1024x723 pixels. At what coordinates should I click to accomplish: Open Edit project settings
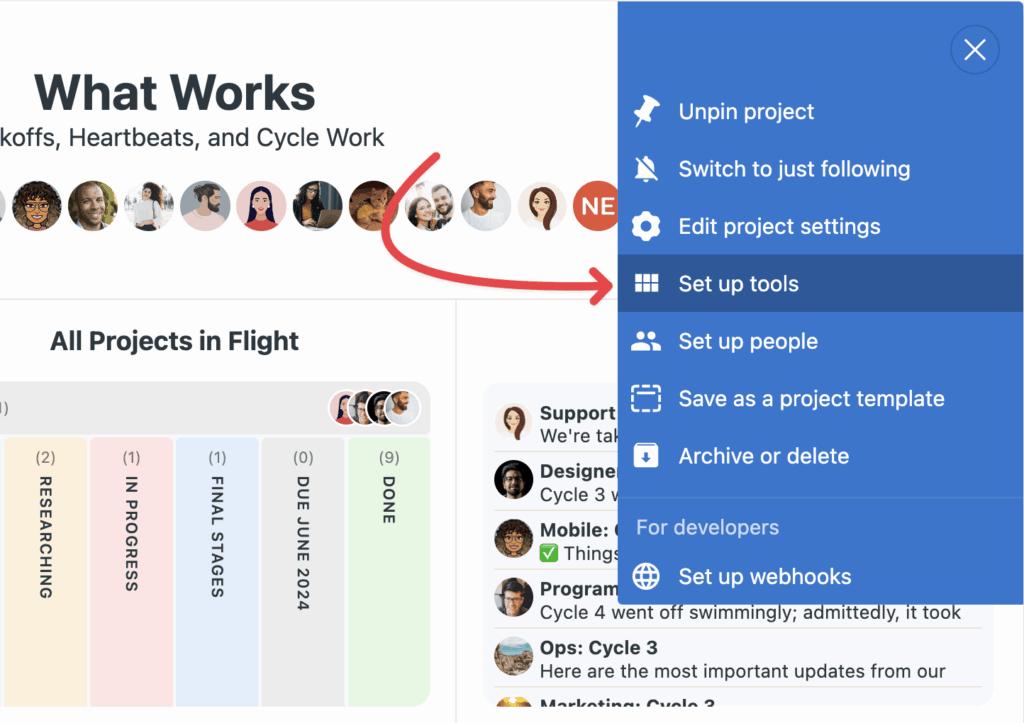[x=779, y=227]
